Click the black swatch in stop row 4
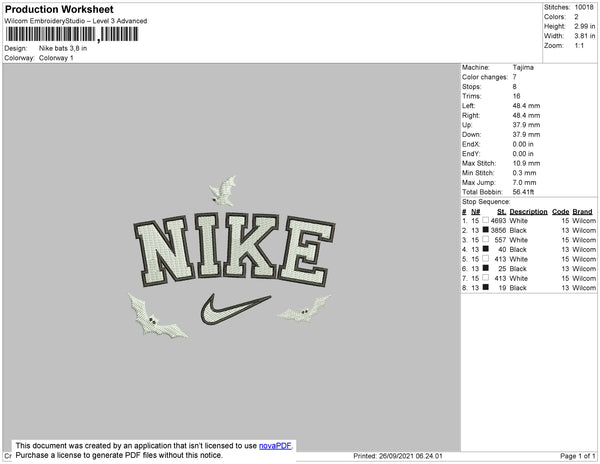Image resolution: width=600 pixels, height=464 pixels. [486, 249]
